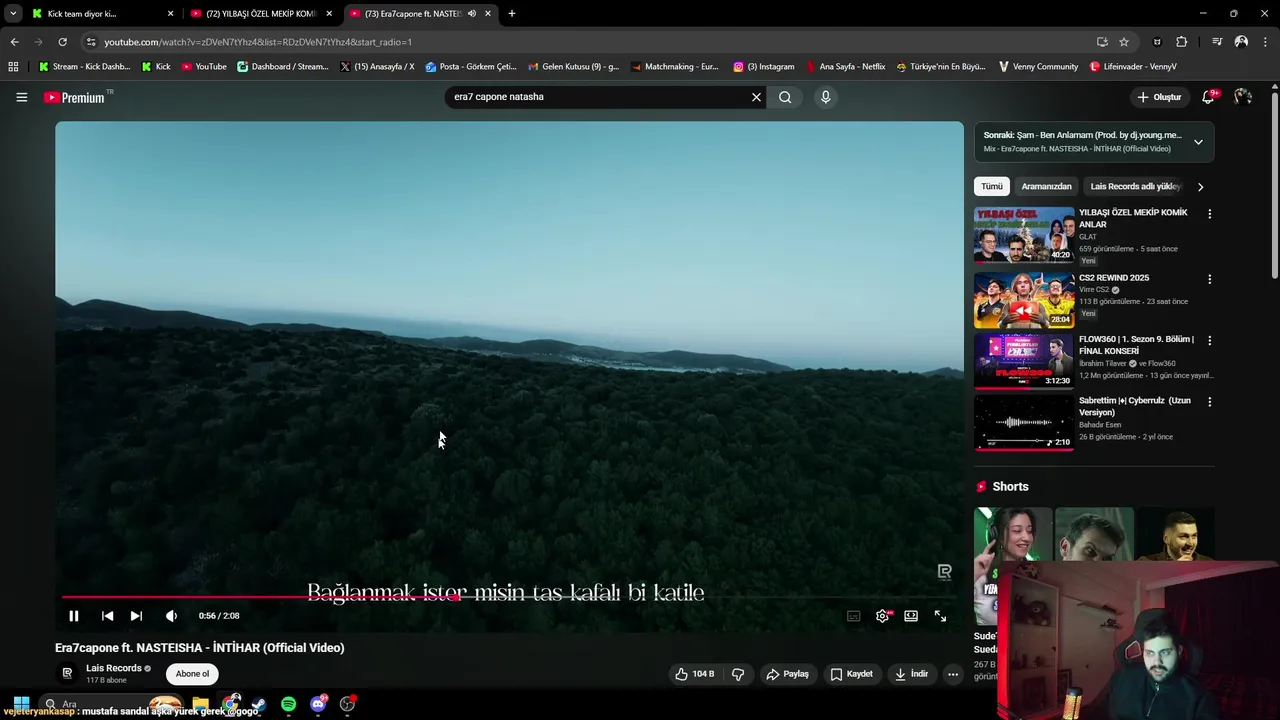
Task: Save video with Kaydet button
Action: tap(851, 674)
